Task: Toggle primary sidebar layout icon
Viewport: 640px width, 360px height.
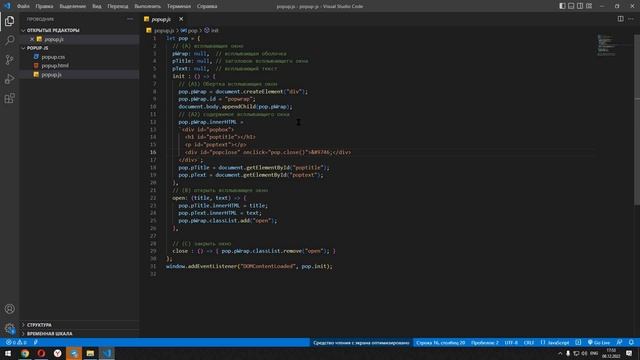Action: 562,6
